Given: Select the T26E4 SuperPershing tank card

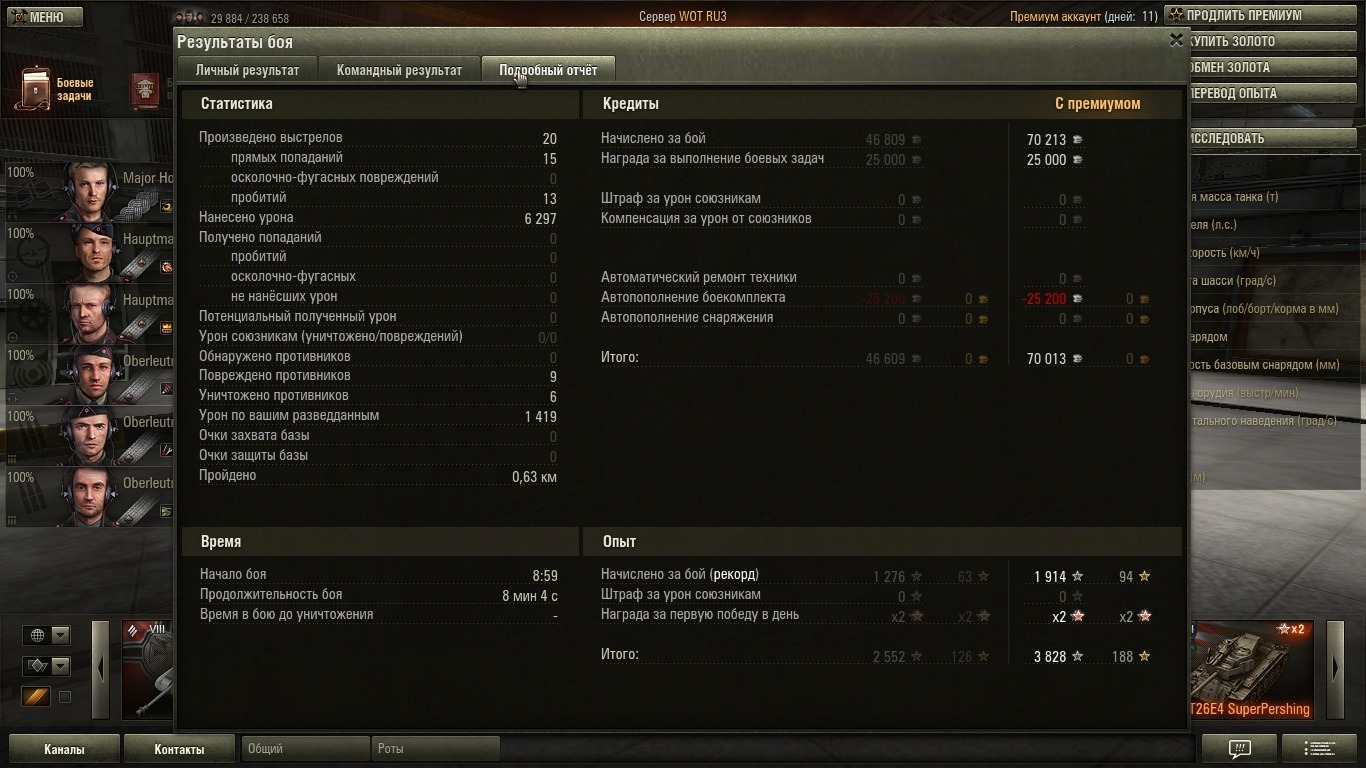Looking at the screenshot, I should click(x=1251, y=669).
